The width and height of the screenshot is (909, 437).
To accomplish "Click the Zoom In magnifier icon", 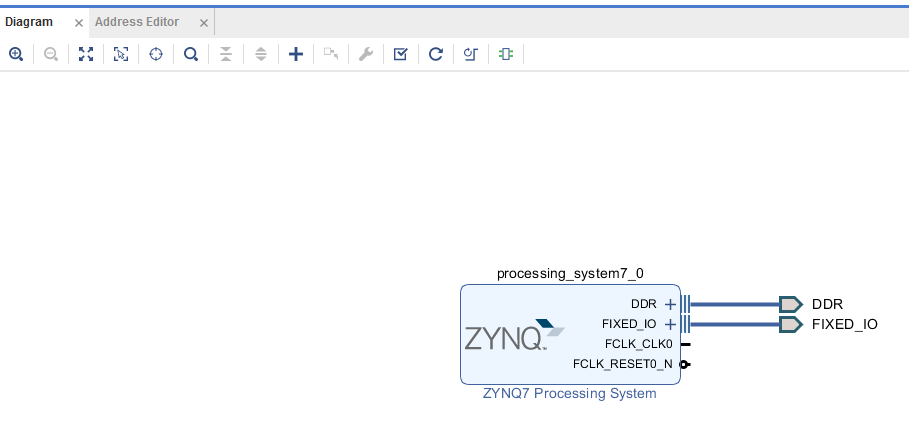I will click(x=16, y=54).
